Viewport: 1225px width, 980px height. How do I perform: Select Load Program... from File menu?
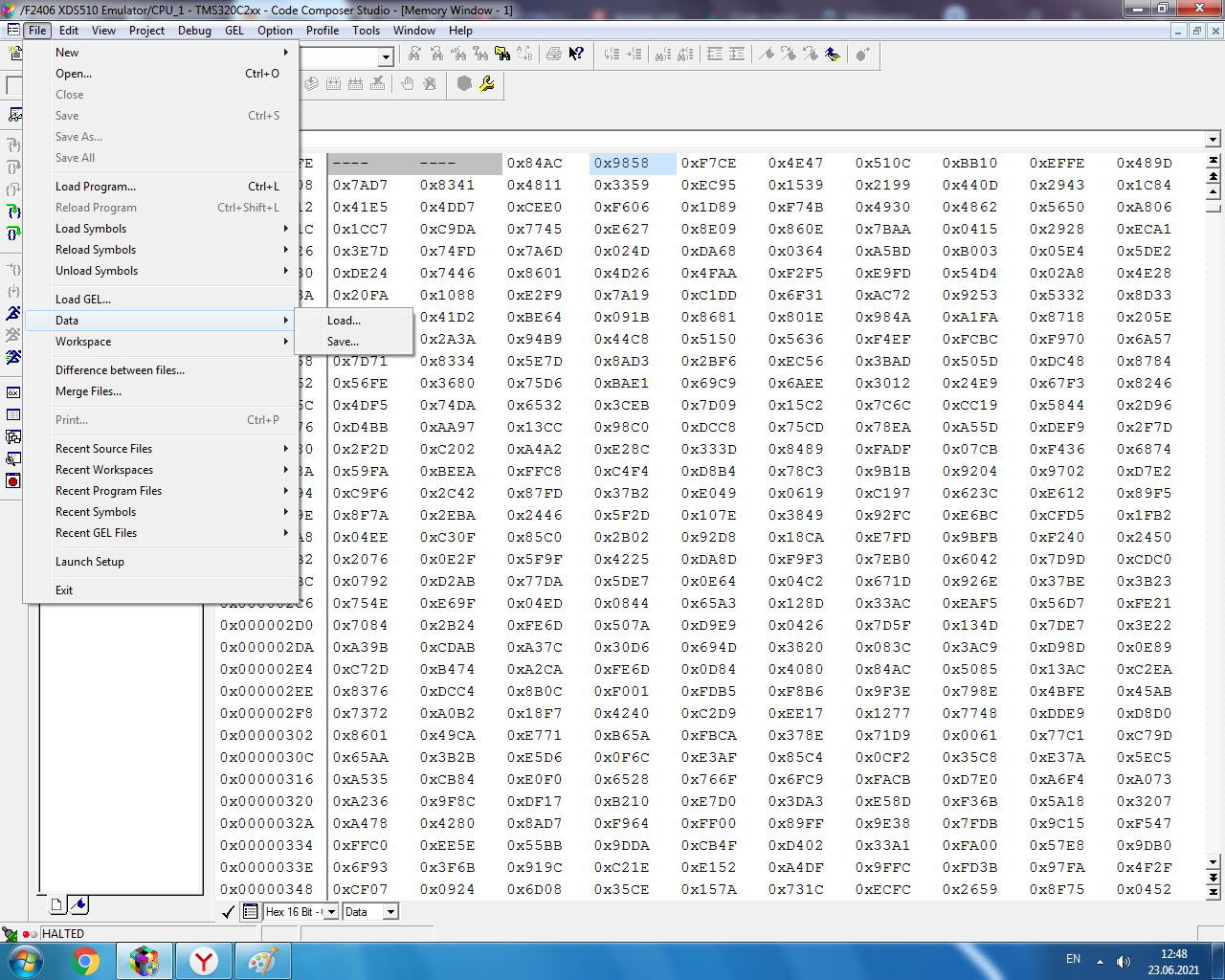coord(161,187)
